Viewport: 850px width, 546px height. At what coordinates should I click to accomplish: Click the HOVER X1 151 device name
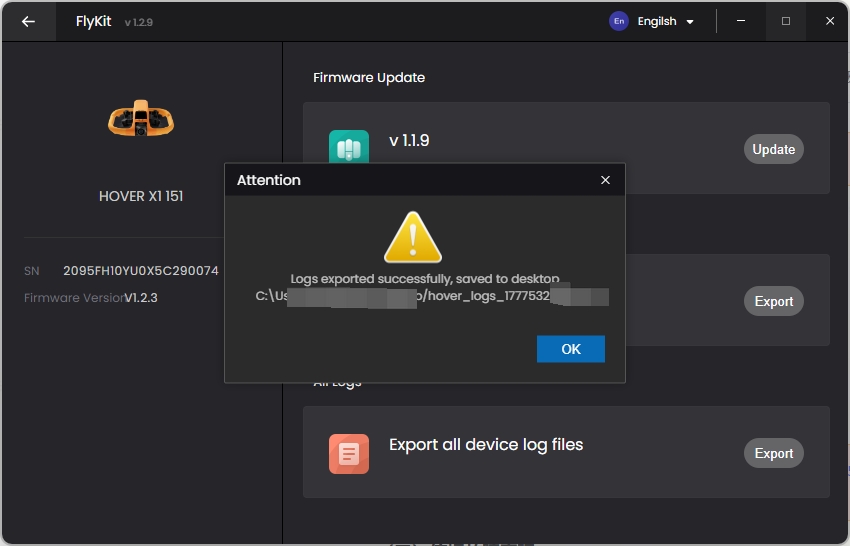(141, 196)
